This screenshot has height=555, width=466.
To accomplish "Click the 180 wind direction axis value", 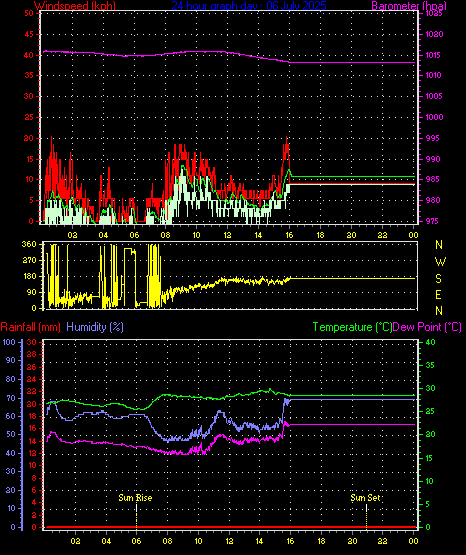I will click(29, 276).
